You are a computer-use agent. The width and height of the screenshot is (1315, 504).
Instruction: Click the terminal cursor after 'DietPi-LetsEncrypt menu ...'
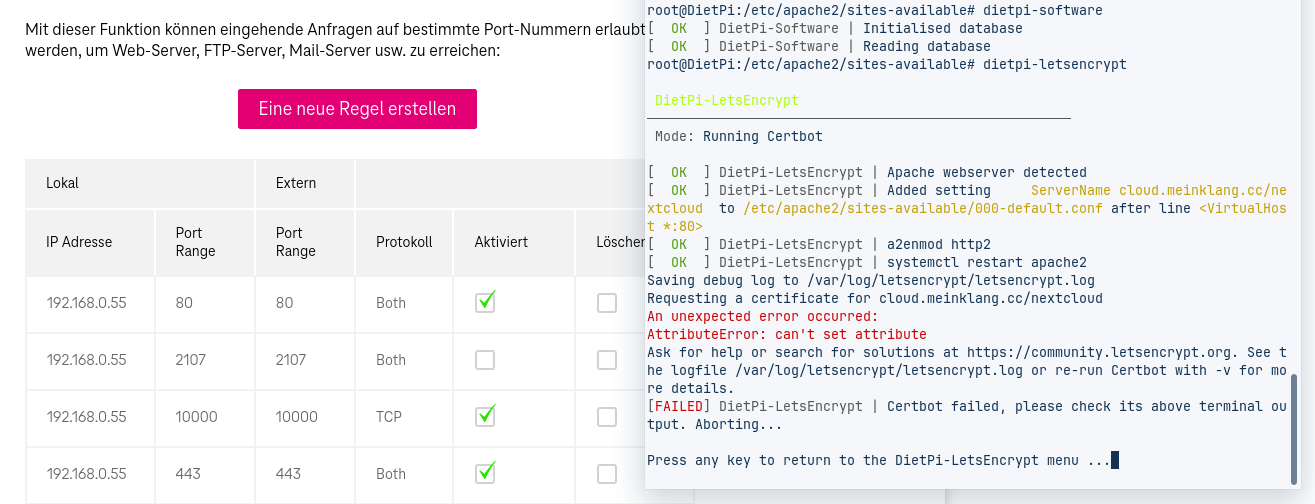[x=1115, y=460]
